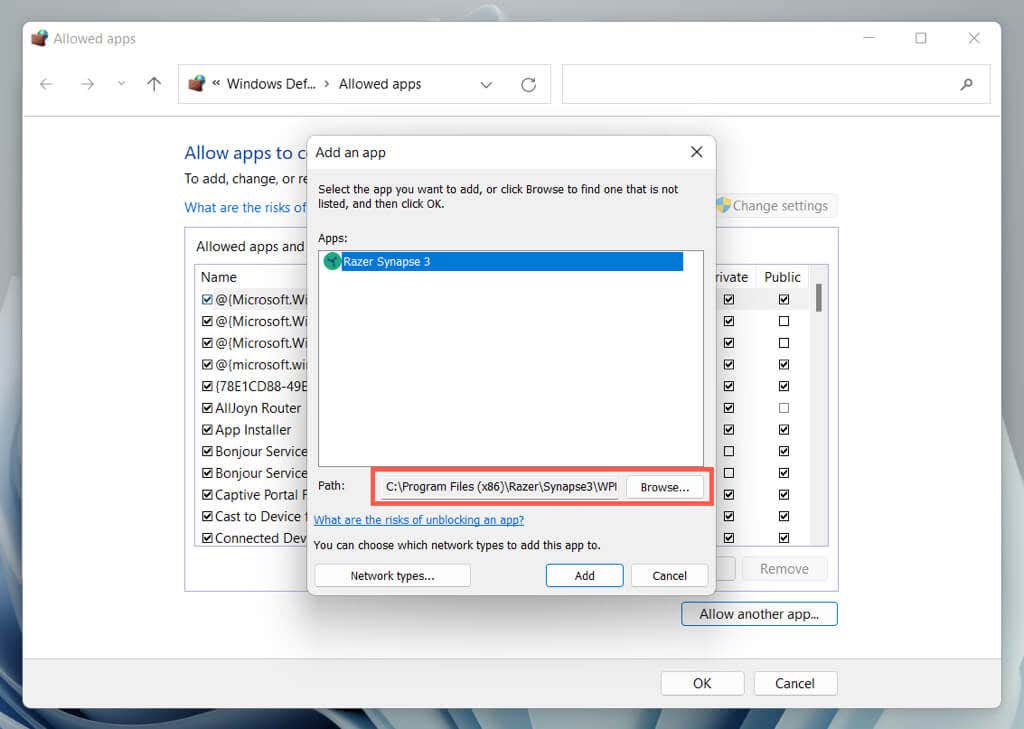Click Add to add Razer Synapse 3
This screenshot has height=729, width=1024.
pos(584,575)
